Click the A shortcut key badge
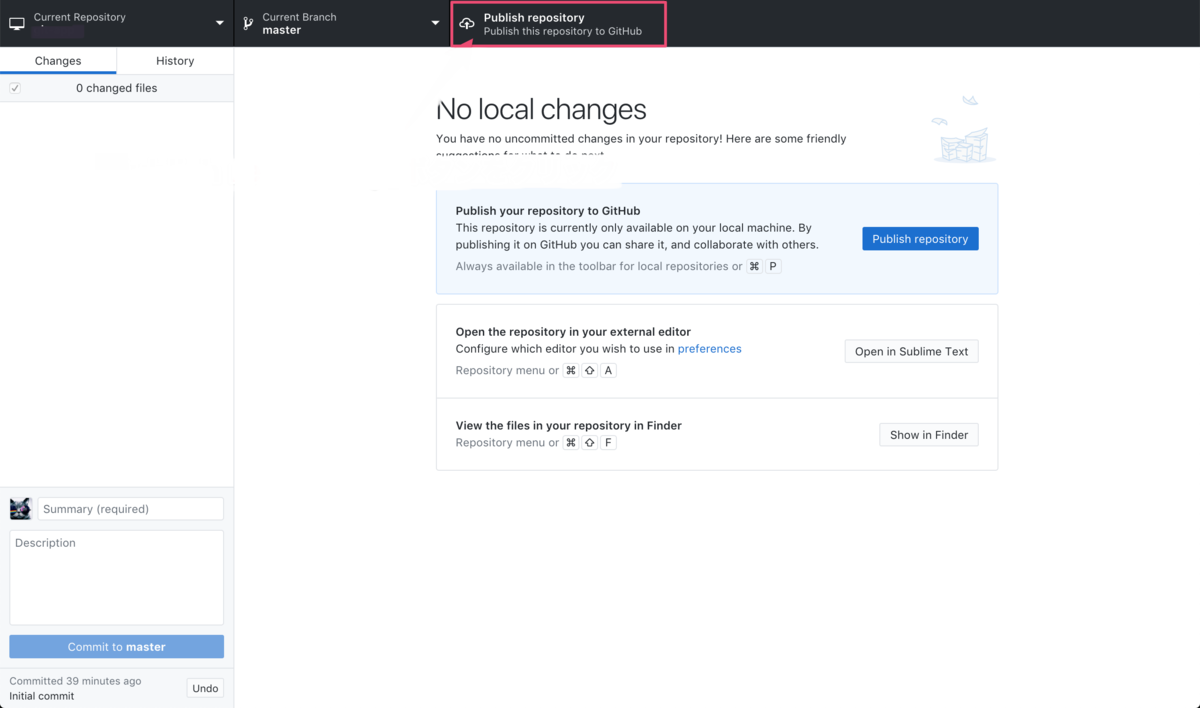This screenshot has width=1200, height=708. click(x=609, y=370)
